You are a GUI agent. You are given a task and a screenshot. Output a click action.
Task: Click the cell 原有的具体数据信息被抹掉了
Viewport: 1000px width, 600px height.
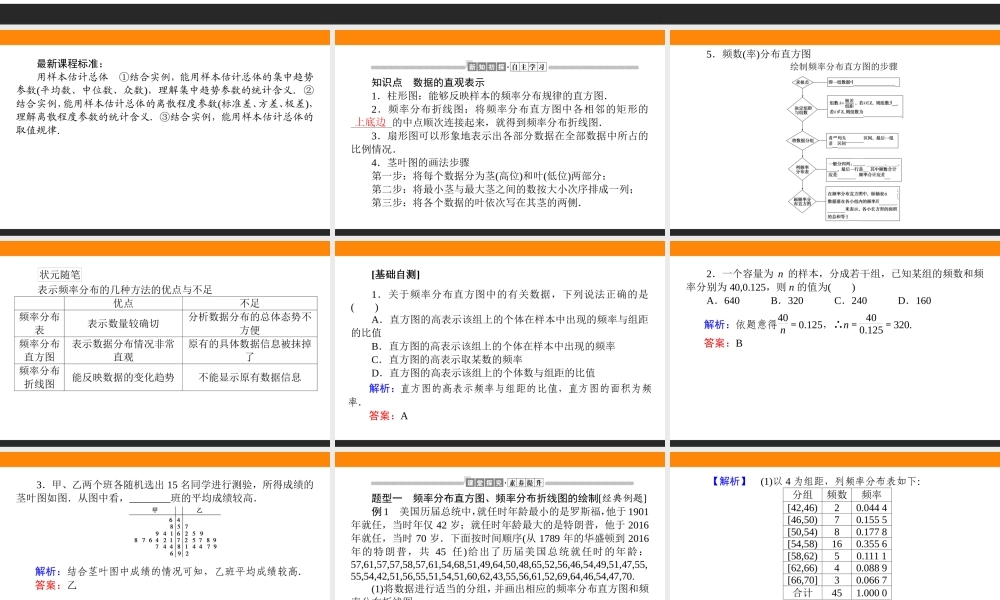point(249,350)
